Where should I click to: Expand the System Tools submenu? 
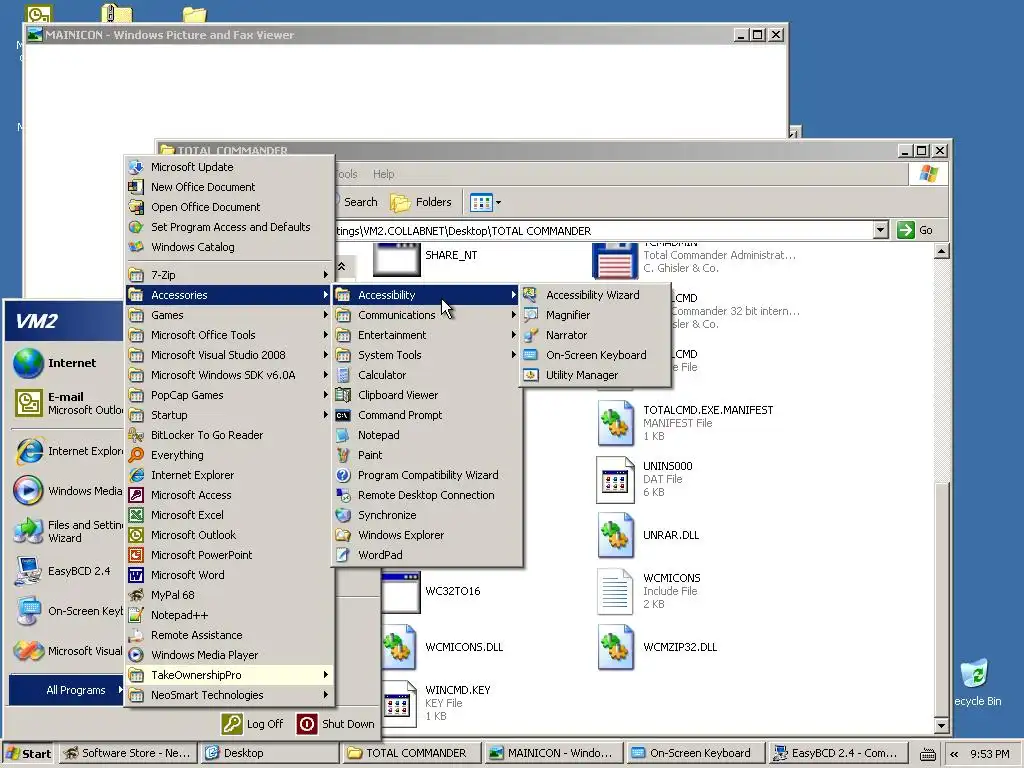point(426,355)
